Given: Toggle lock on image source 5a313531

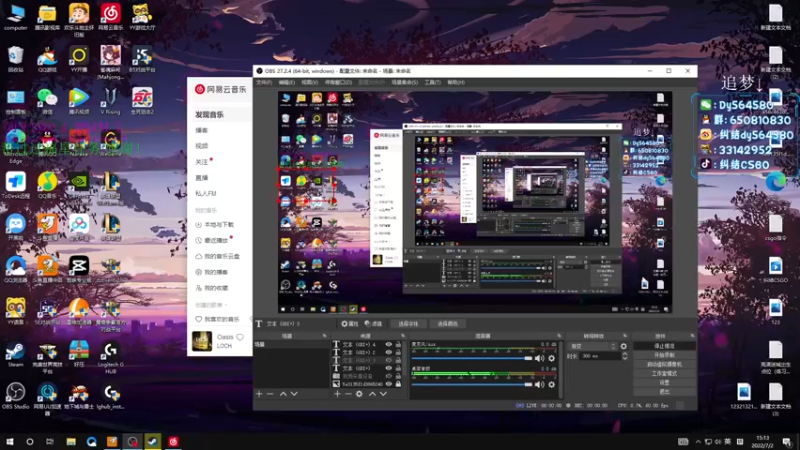Looking at the screenshot, I should tap(398, 384).
